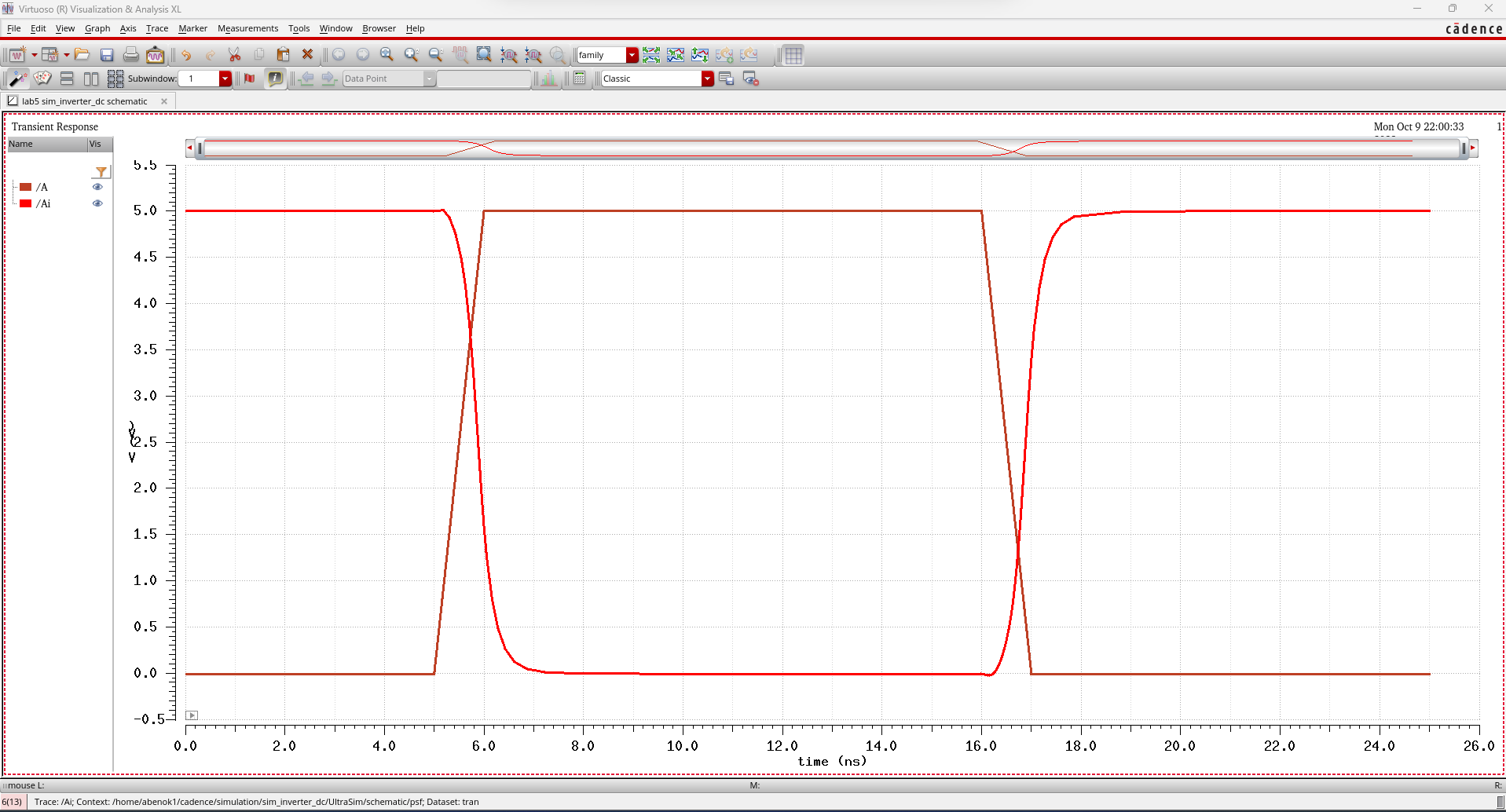Open the Browser menu
The height and width of the screenshot is (812, 1506).
[x=379, y=28]
